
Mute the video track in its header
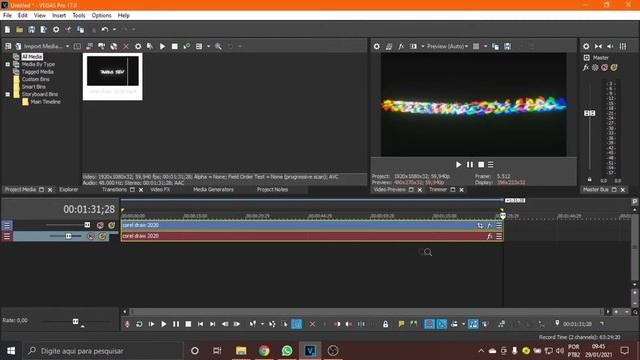[x=100, y=225]
